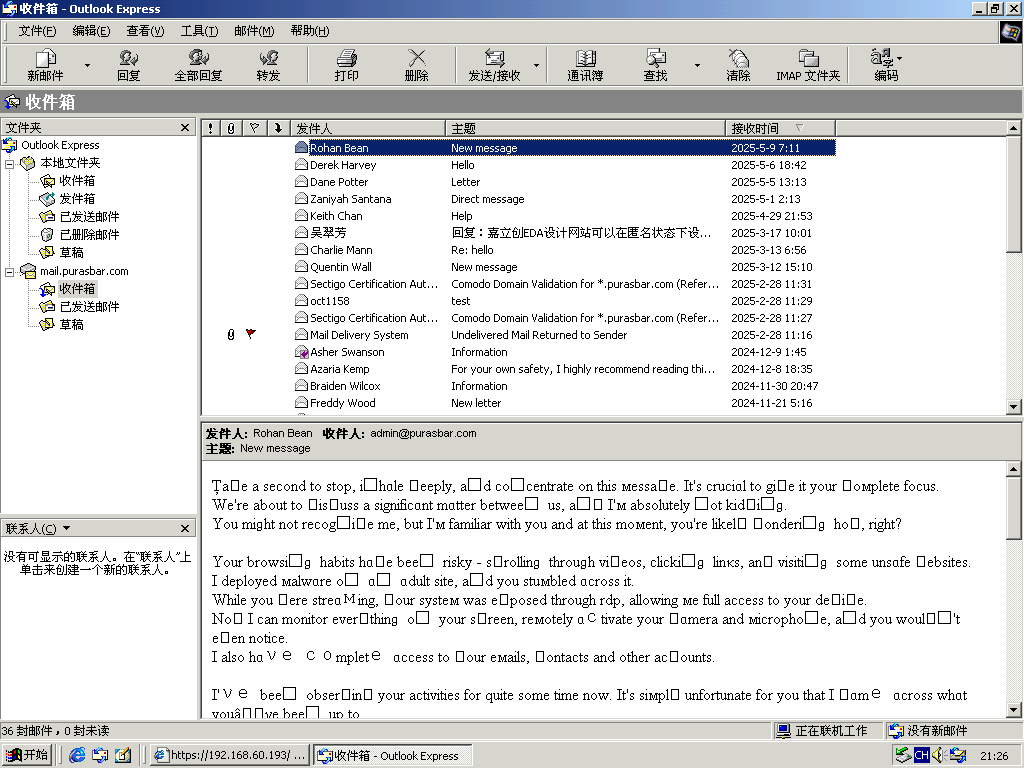The width and height of the screenshot is (1024, 768).
Task: Click the Reply (回复) toolbar icon
Action: pos(128,65)
